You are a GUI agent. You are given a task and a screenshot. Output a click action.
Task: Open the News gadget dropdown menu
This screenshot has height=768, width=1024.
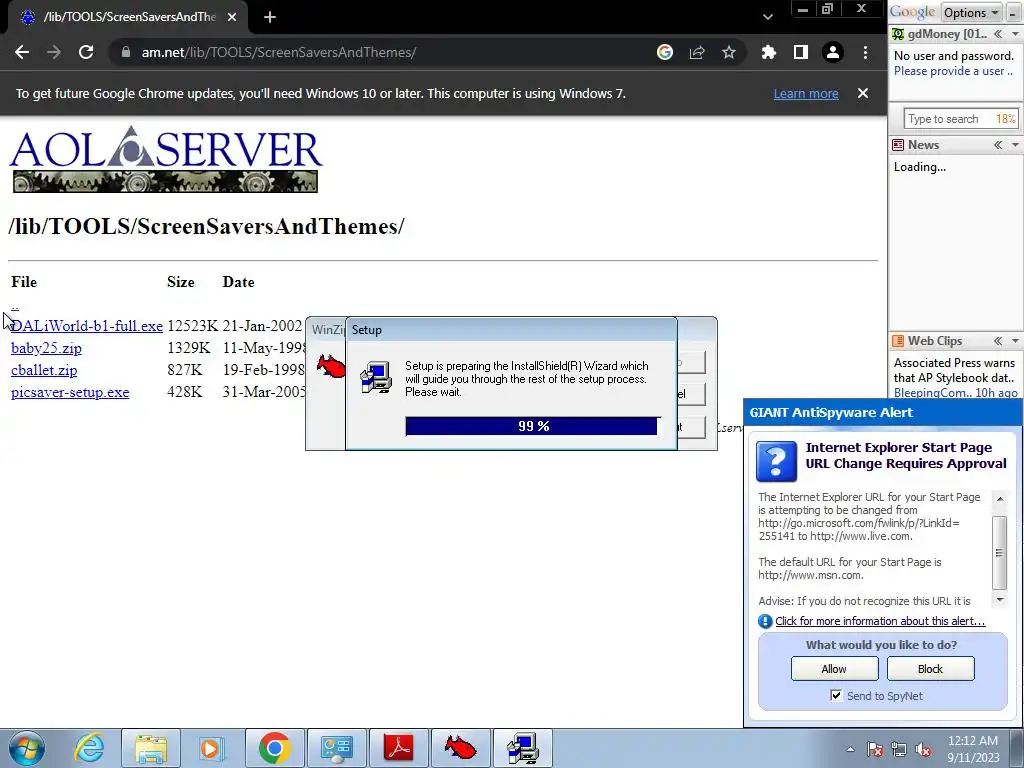click(1015, 145)
